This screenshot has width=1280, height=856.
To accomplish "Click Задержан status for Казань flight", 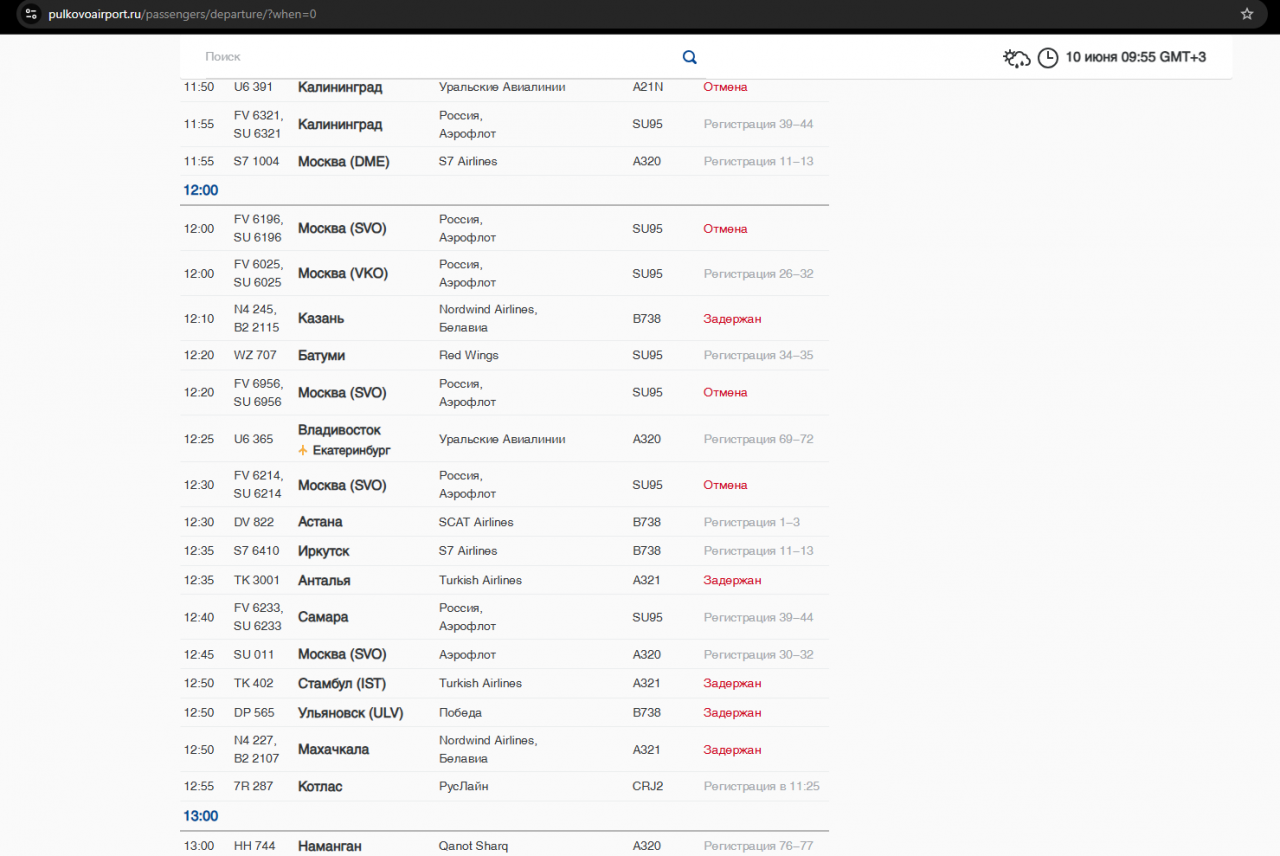I will coord(732,318).
